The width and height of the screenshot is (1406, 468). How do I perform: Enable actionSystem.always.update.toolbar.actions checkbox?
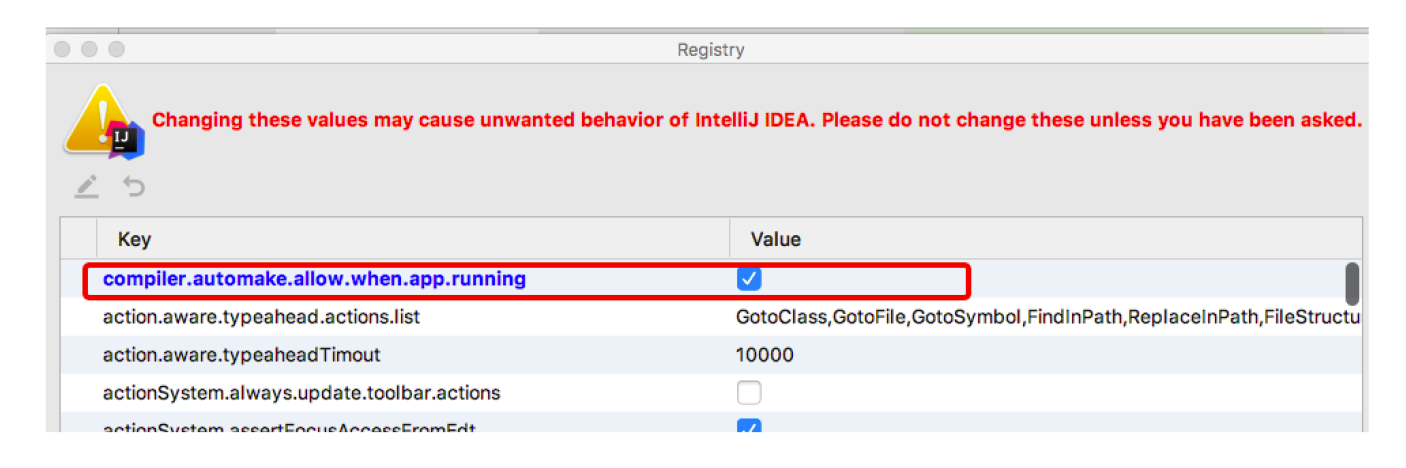pyautogui.click(x=749, y=392)
